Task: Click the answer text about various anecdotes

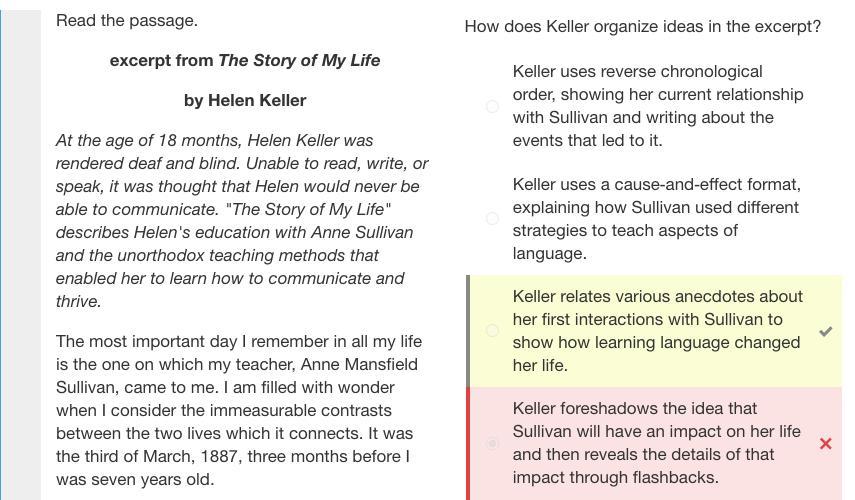Action: [658, 331]
